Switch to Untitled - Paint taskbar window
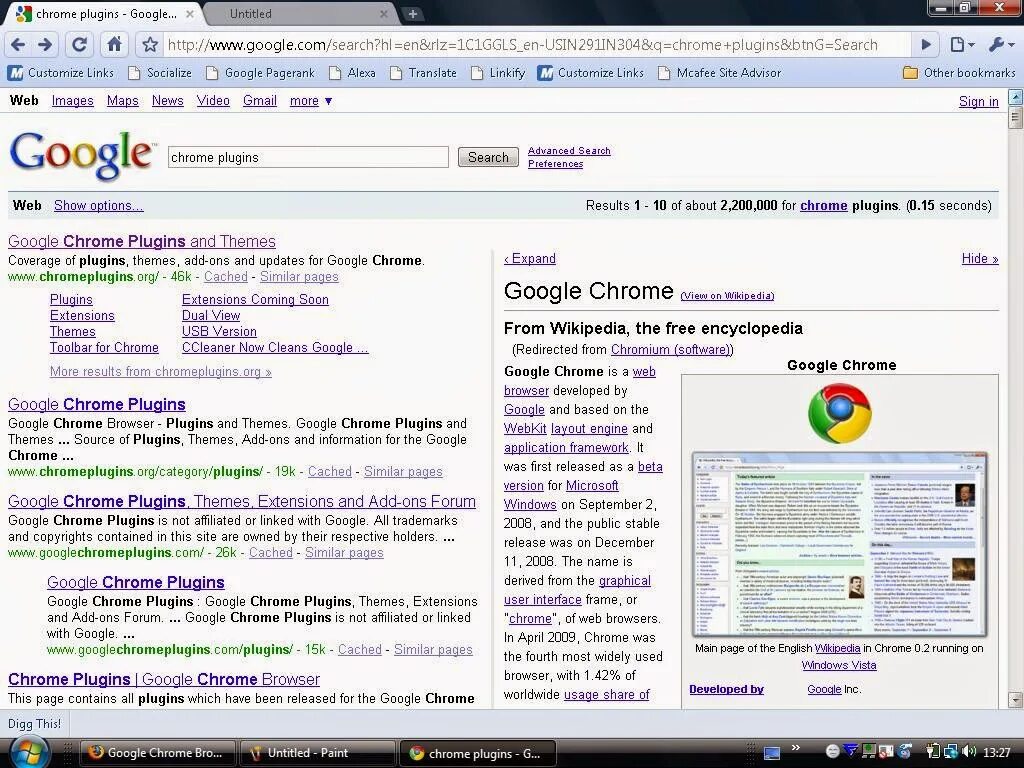This screenshot has width=1024, height=768. click(x=317, y=753)
